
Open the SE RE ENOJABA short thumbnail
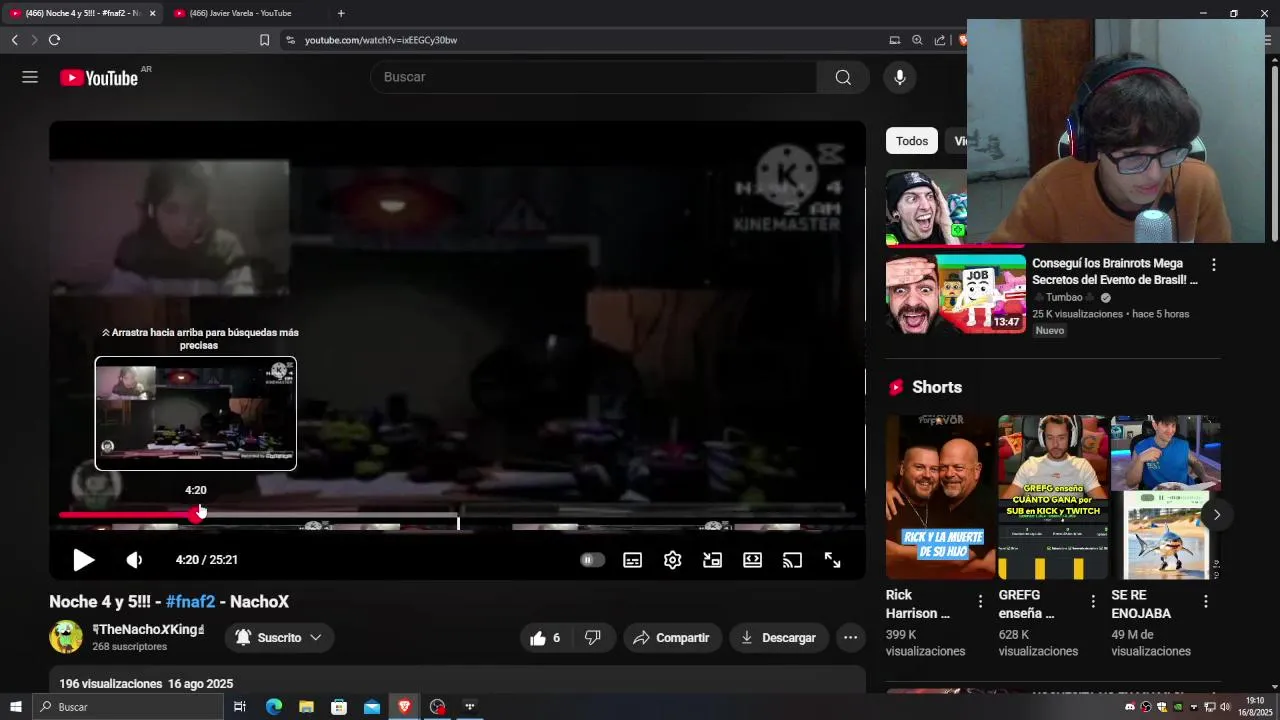(x=1166, y=497)
